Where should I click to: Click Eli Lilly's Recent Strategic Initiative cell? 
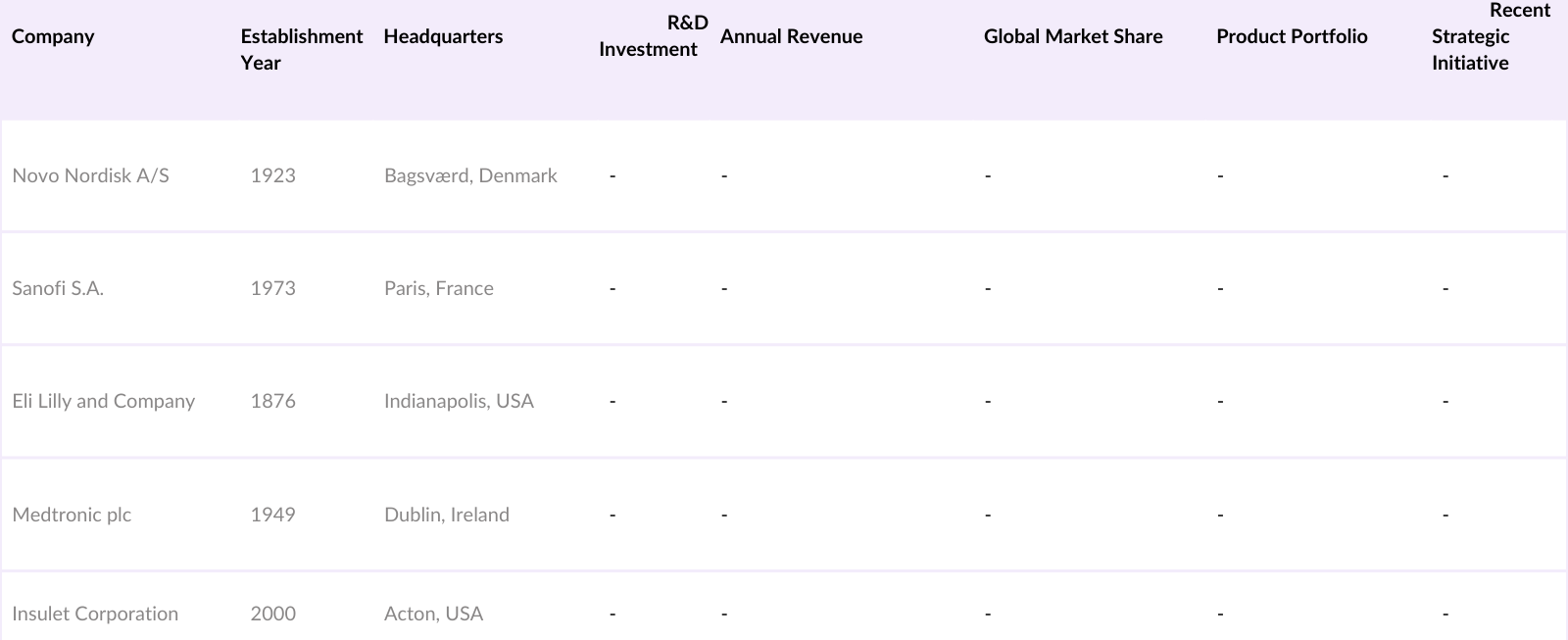[x=1445, y=401]
